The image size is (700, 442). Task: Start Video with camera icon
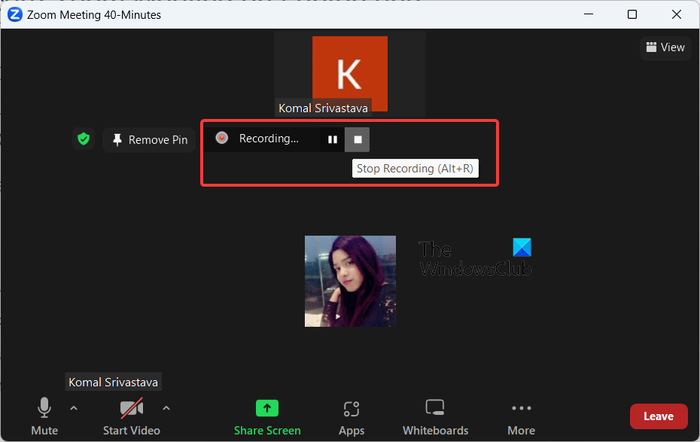(x=131, y=416)
